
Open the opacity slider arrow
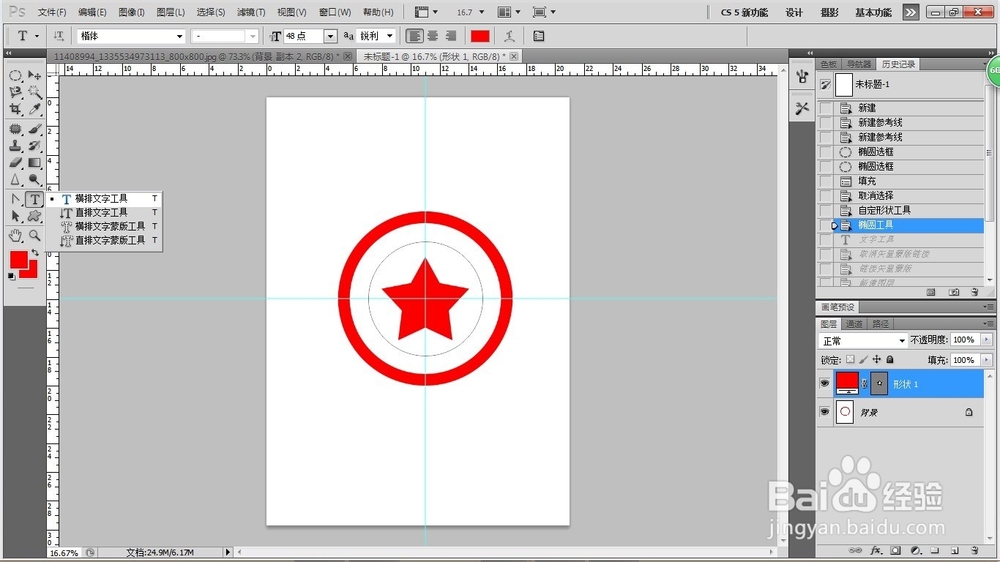(x=986, y=340)
